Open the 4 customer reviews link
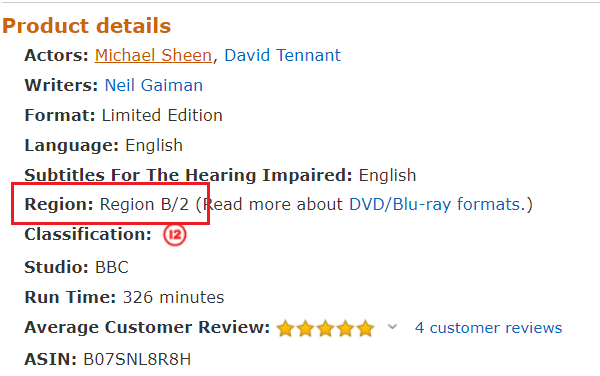The image size is (600, 376). (488, 328)
